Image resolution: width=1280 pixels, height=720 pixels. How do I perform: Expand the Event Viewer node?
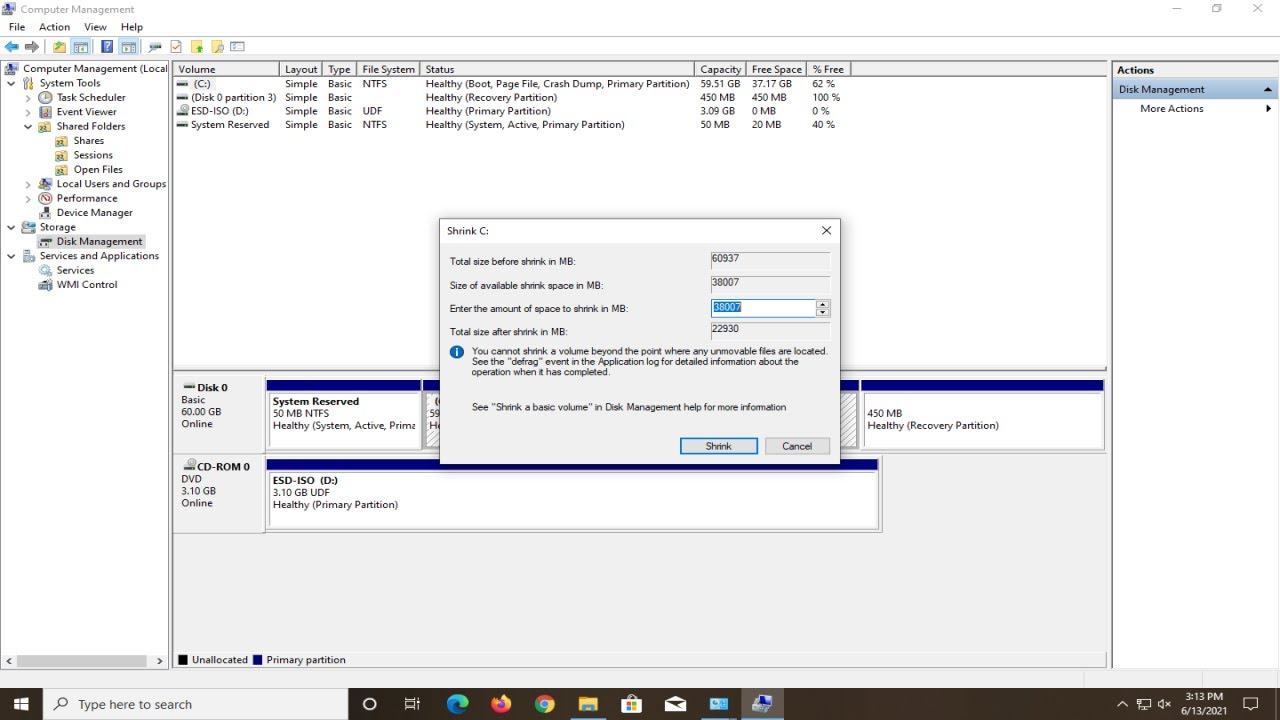tap(28, 112)
